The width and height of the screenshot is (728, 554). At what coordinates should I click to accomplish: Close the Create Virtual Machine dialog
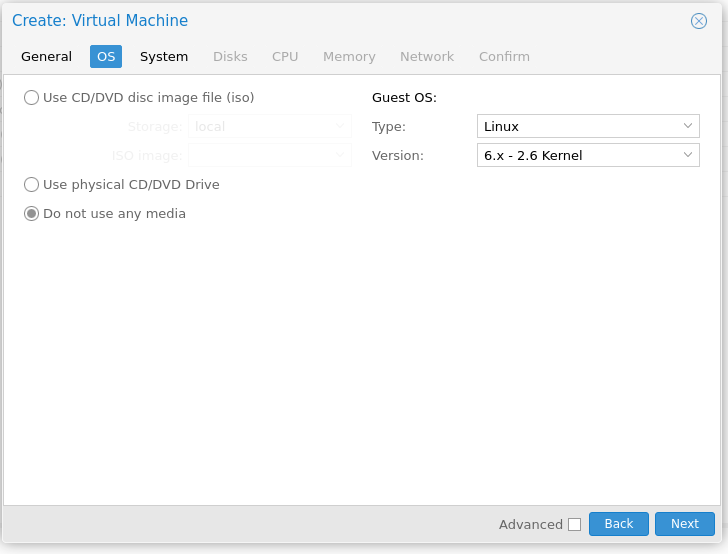pyautogui.click(x=699, y=21)
